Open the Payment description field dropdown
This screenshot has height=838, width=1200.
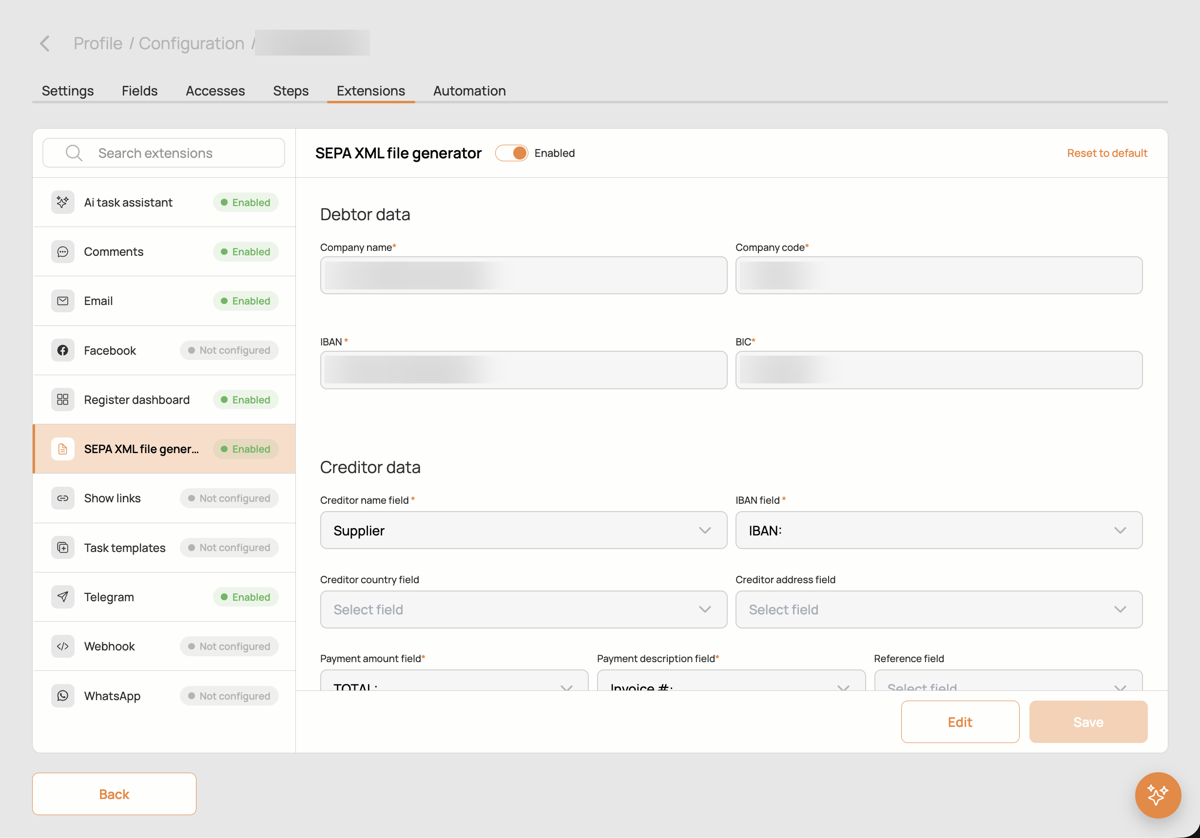tap(731, 680)
